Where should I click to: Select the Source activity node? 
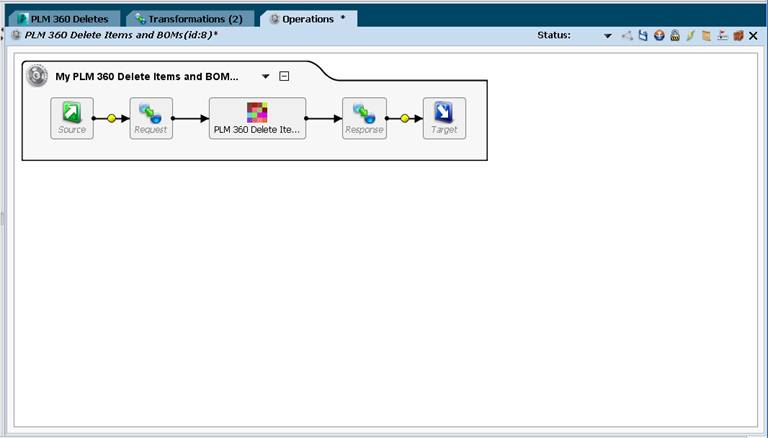point(72,118)
